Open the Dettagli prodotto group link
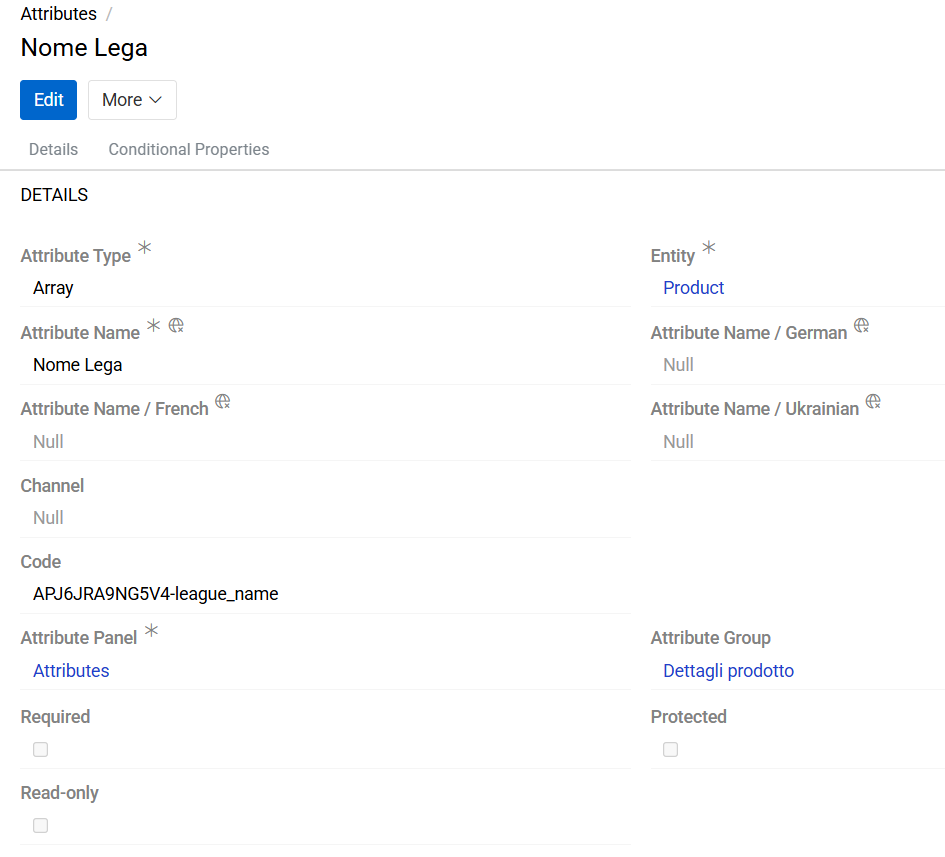Screen dimensions: 945x857 coord(728,671)
